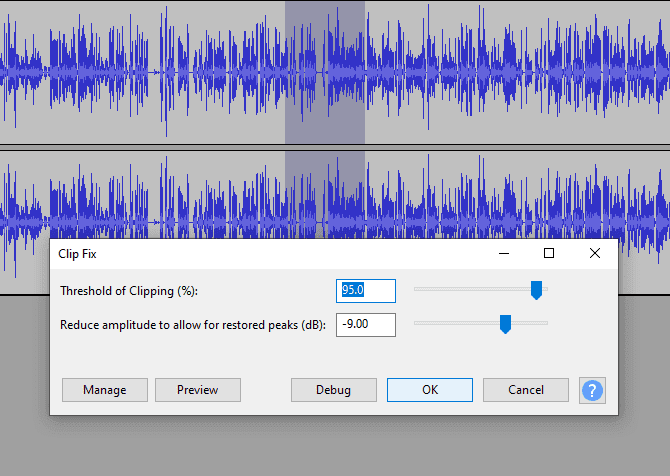The image size is (670, 476).
Task: Click the Manage button
Action: click(105, 390)
